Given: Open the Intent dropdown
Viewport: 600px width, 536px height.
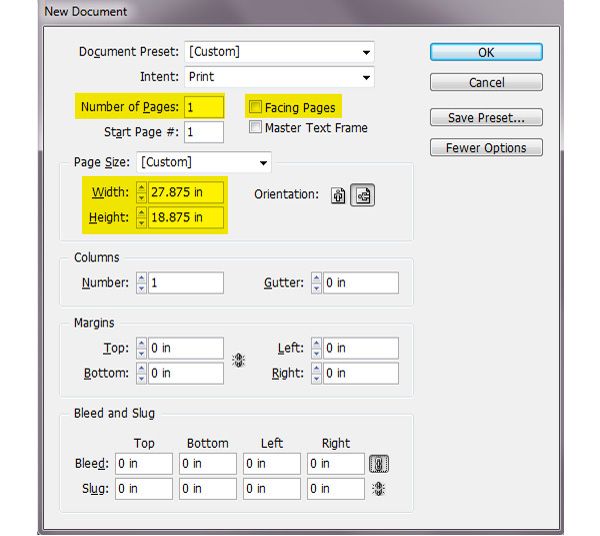Looking at the screenshot, I should click(x=279, y=77).
